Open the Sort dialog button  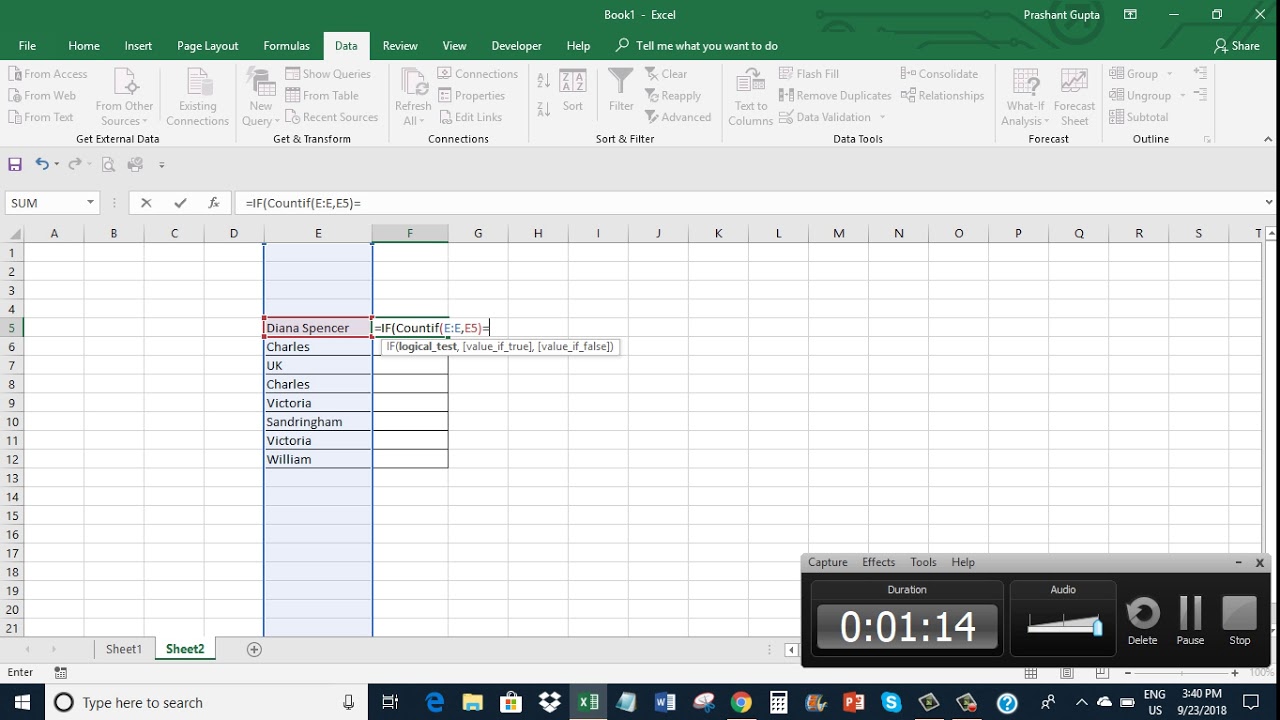573,90
